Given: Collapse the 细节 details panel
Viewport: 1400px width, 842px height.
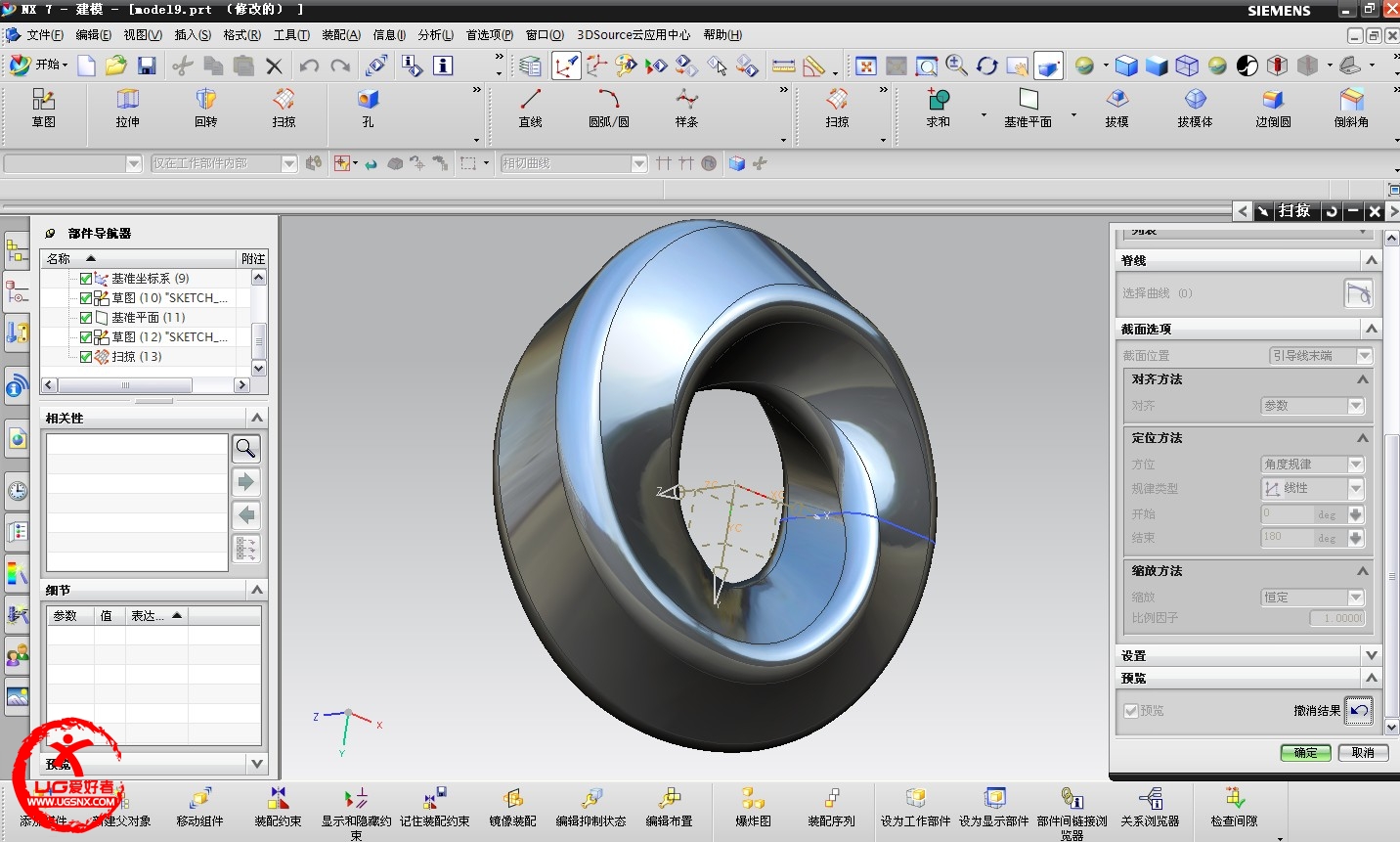Looking at the screenshot, I should click(x=257, y=590).
